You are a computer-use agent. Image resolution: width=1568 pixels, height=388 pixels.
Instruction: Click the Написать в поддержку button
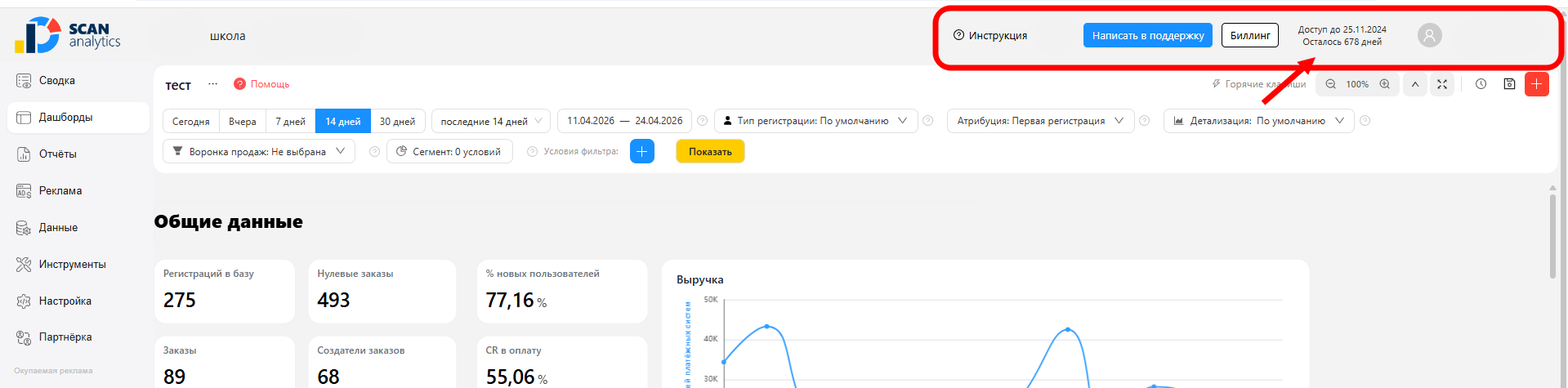coord(1148,35)
